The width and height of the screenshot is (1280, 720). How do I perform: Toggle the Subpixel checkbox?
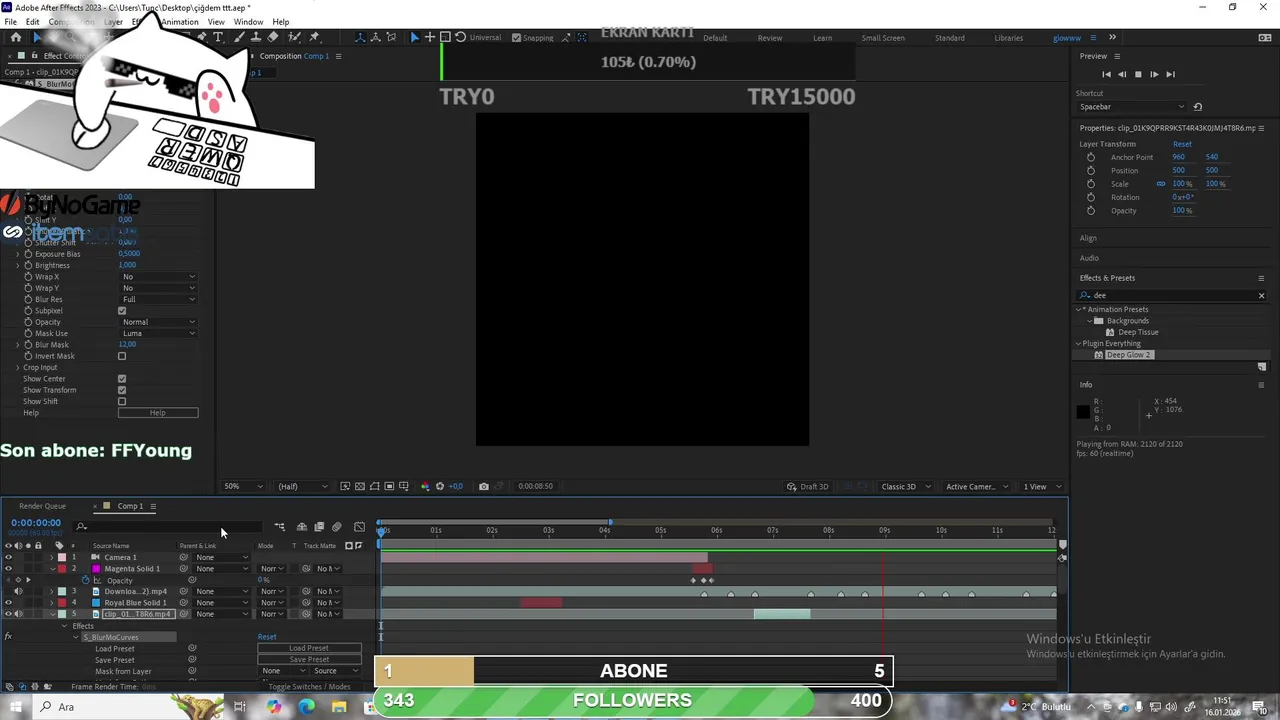click(x=122, y=311)
